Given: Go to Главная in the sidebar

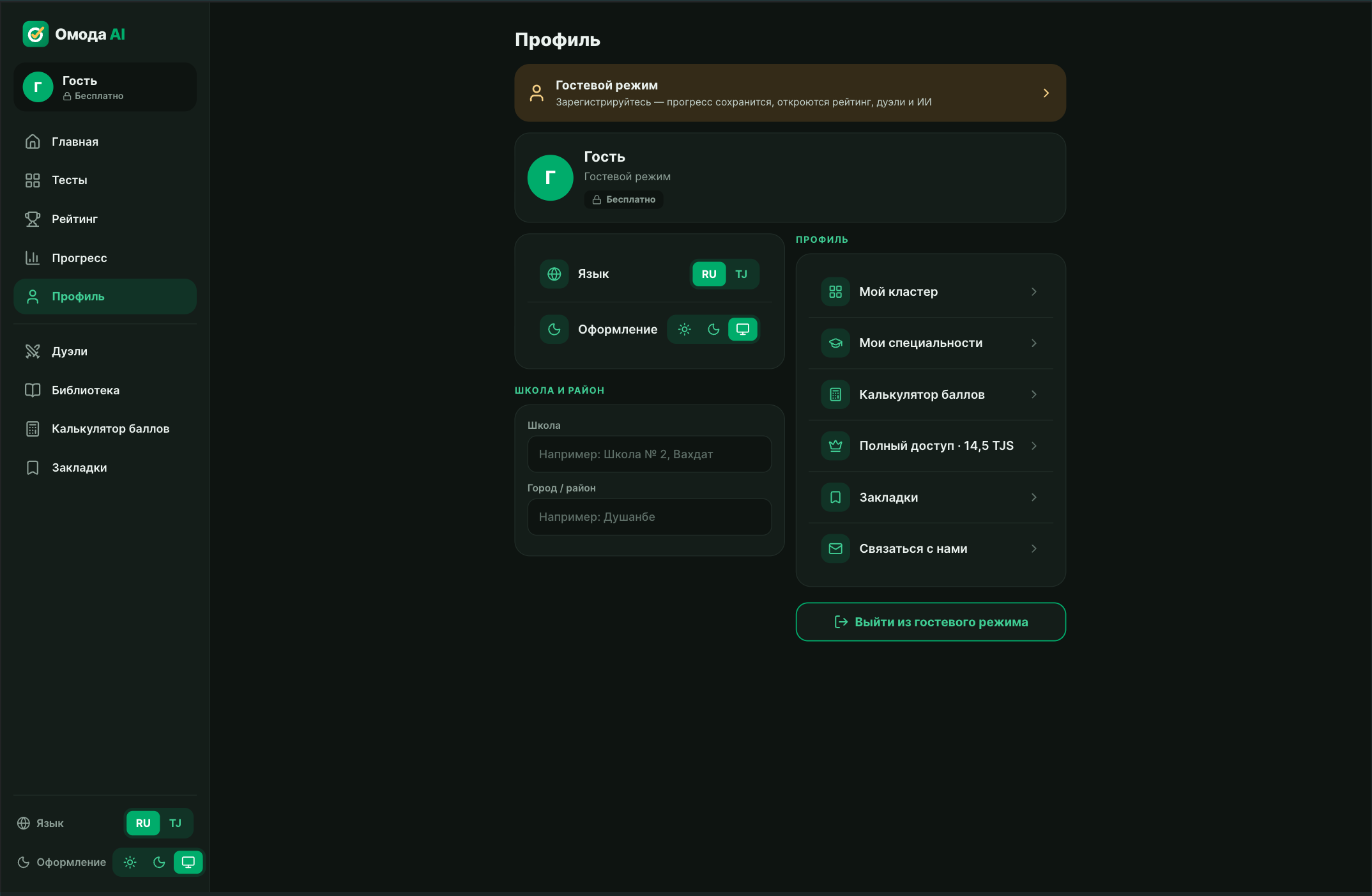Looking at the screenshot, I should pyautogui.click(x=105, y=142).
